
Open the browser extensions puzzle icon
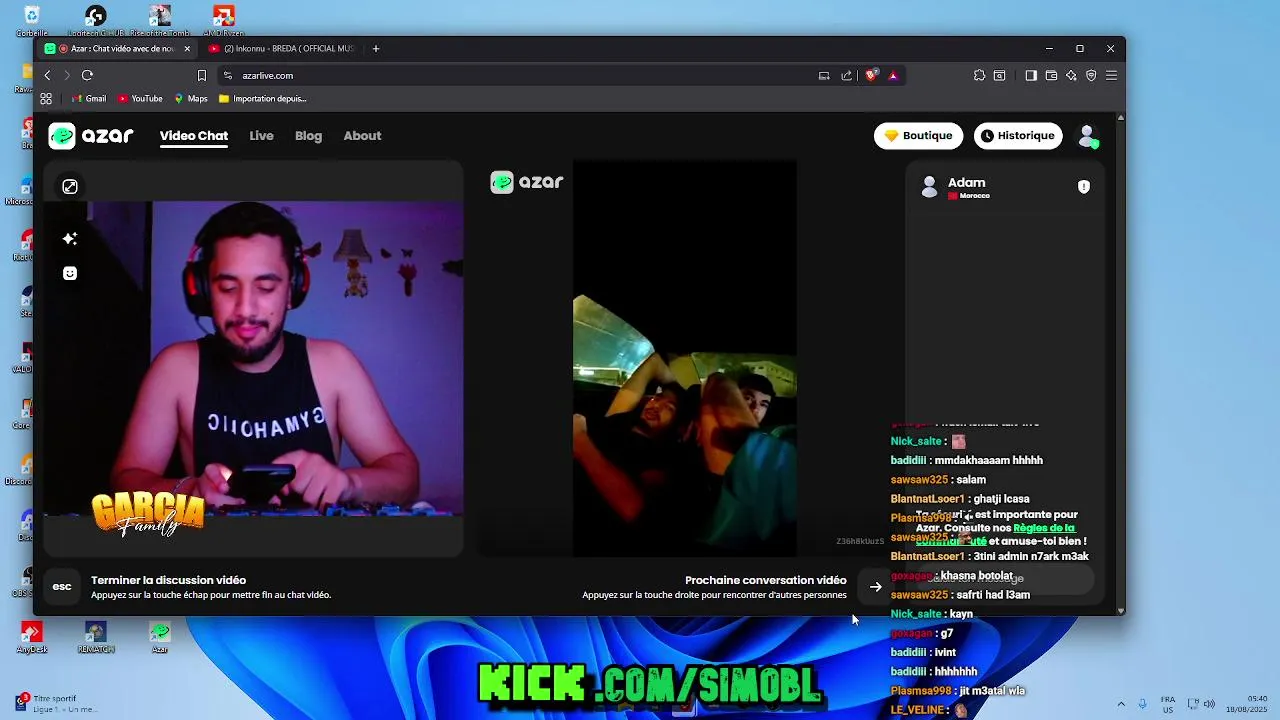(979, 75)
